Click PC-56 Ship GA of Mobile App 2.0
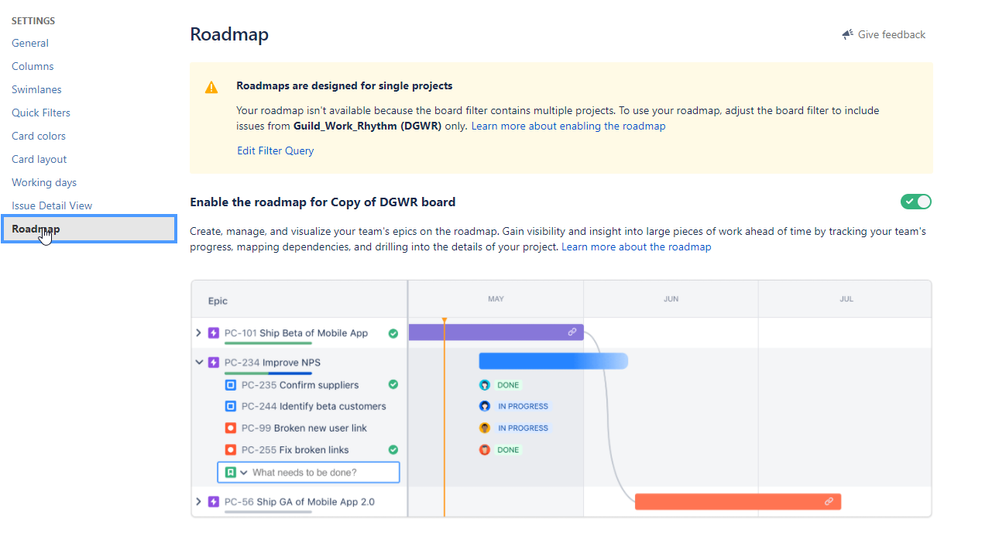999x548 pixels. (x=299, y=502)
